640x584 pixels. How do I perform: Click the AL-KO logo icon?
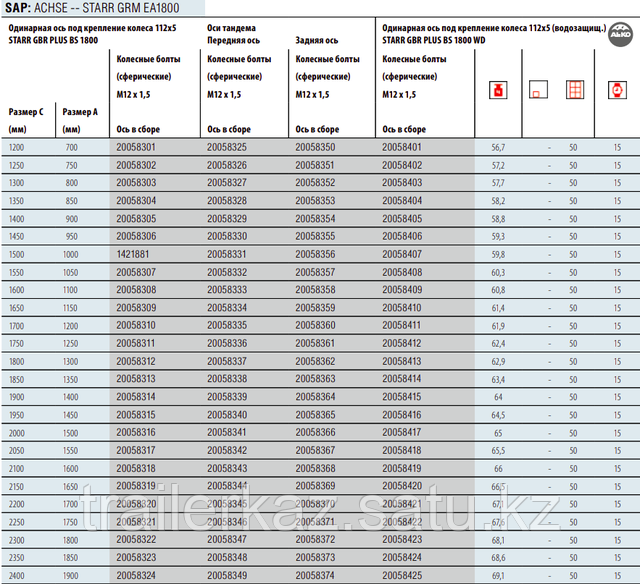click(620, 34)
